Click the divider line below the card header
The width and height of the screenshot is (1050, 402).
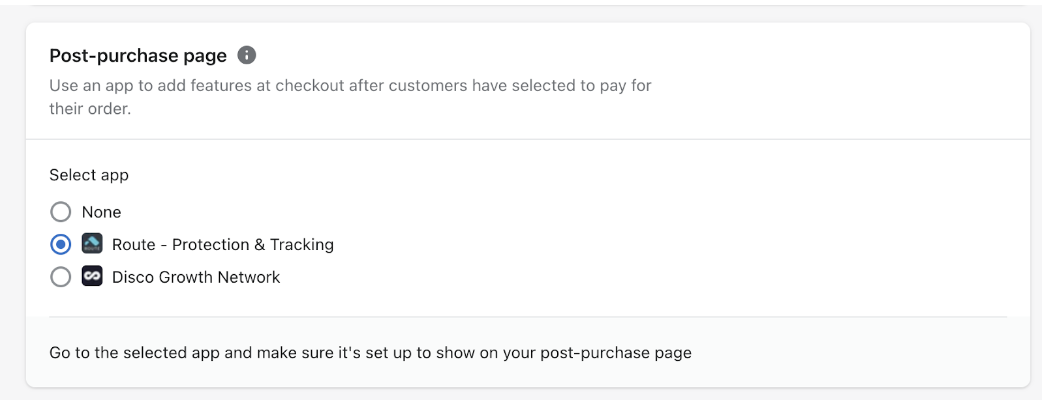coord(528,139)
